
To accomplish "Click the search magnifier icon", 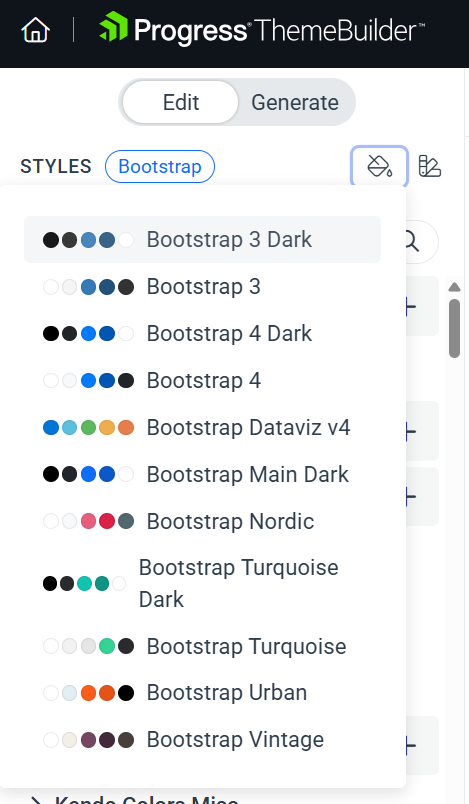I will 411,241.
